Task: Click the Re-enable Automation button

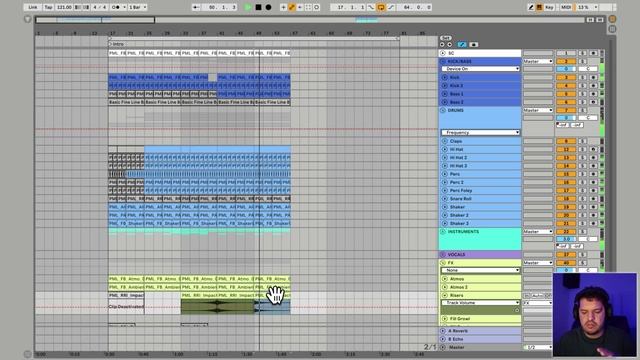Action: pos(300,7)
